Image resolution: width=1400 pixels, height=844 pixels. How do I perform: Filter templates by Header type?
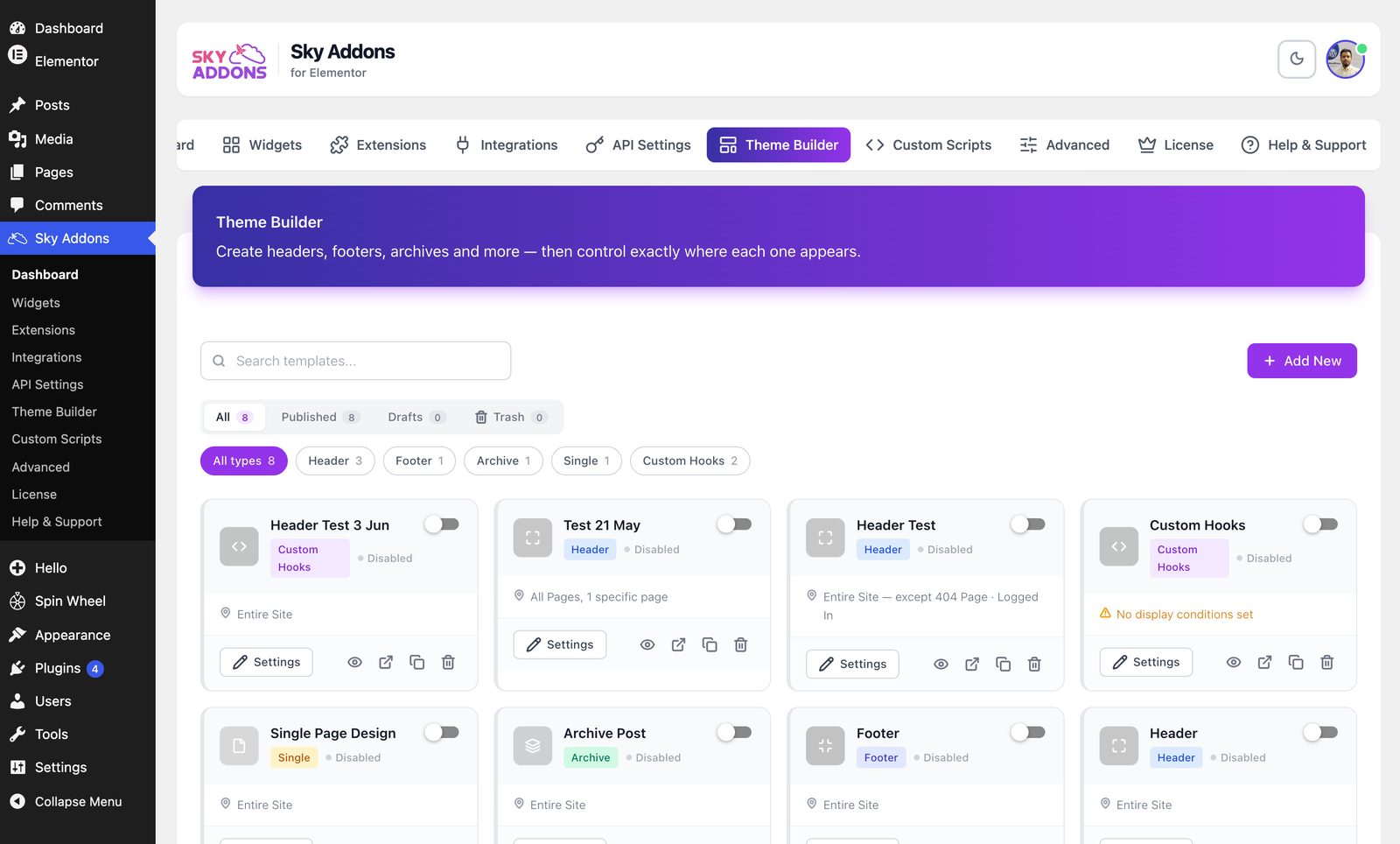click(335, 461)
